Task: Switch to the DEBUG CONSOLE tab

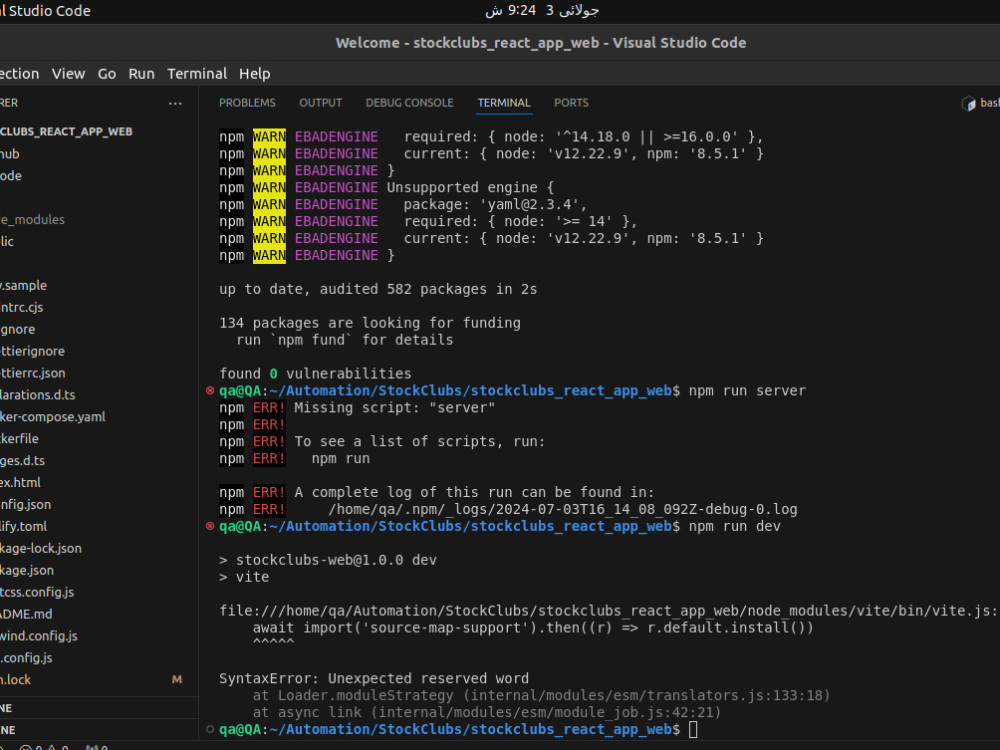Action: (x=409, y=103)
